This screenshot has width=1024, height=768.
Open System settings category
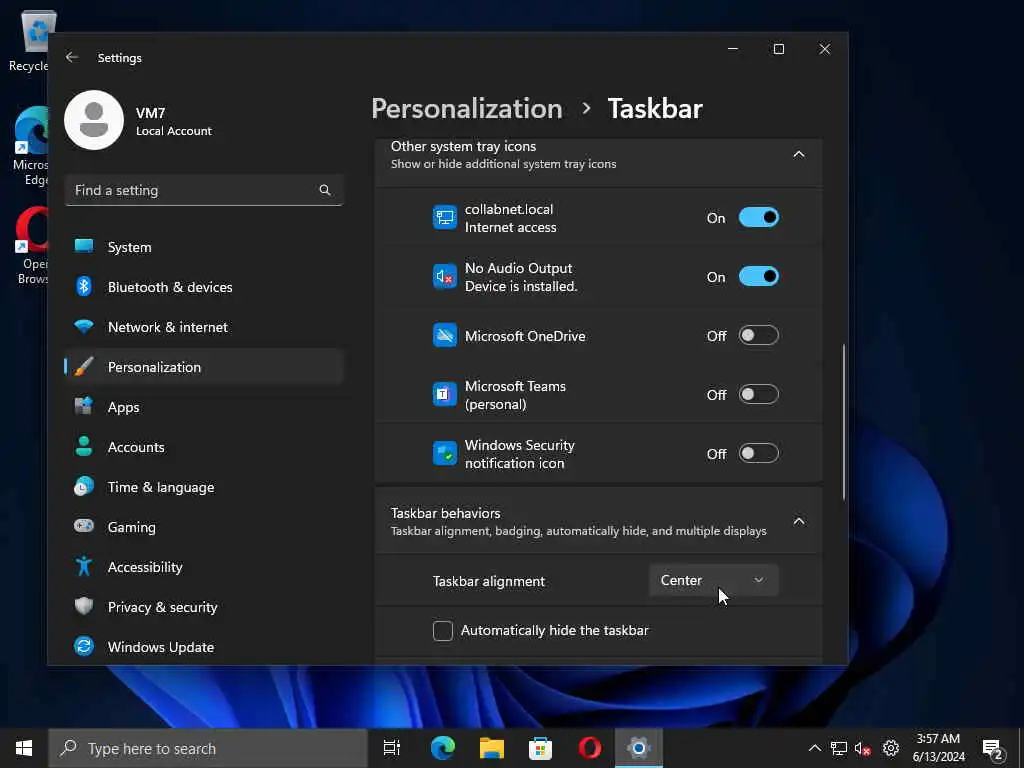coord(204,248)
